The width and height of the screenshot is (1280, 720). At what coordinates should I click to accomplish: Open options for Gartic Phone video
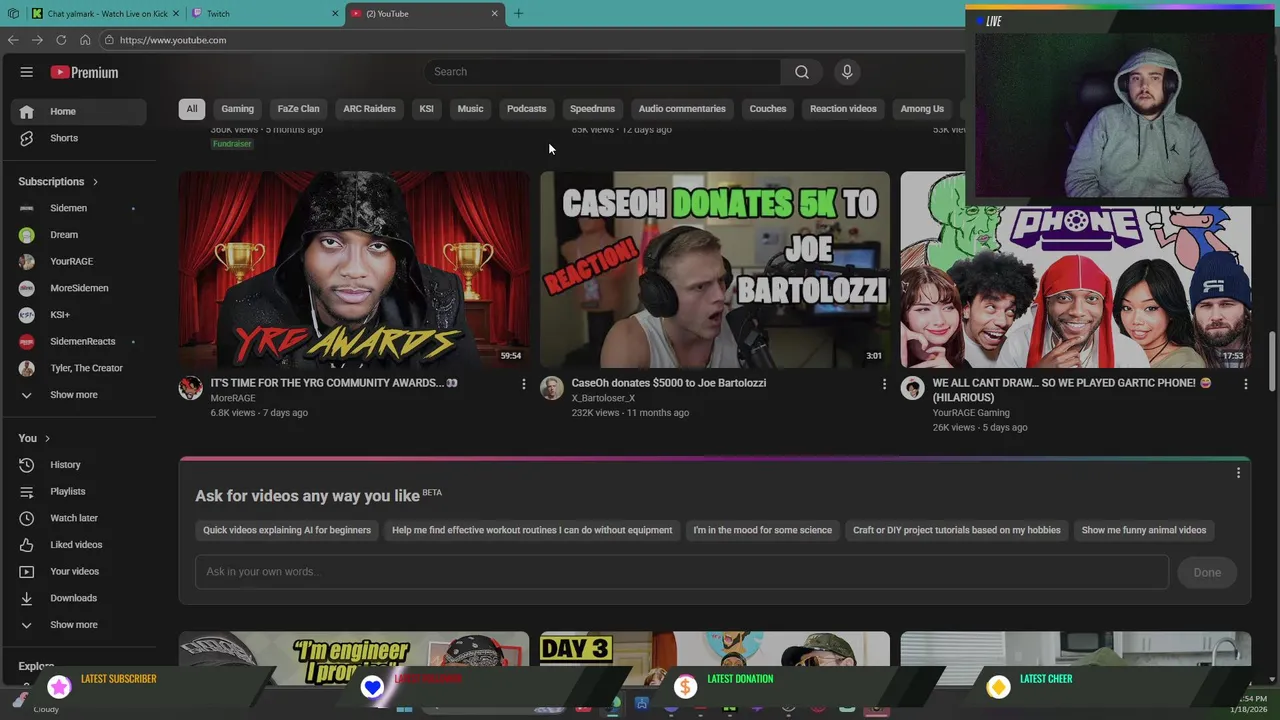(x=1245, y=384)
